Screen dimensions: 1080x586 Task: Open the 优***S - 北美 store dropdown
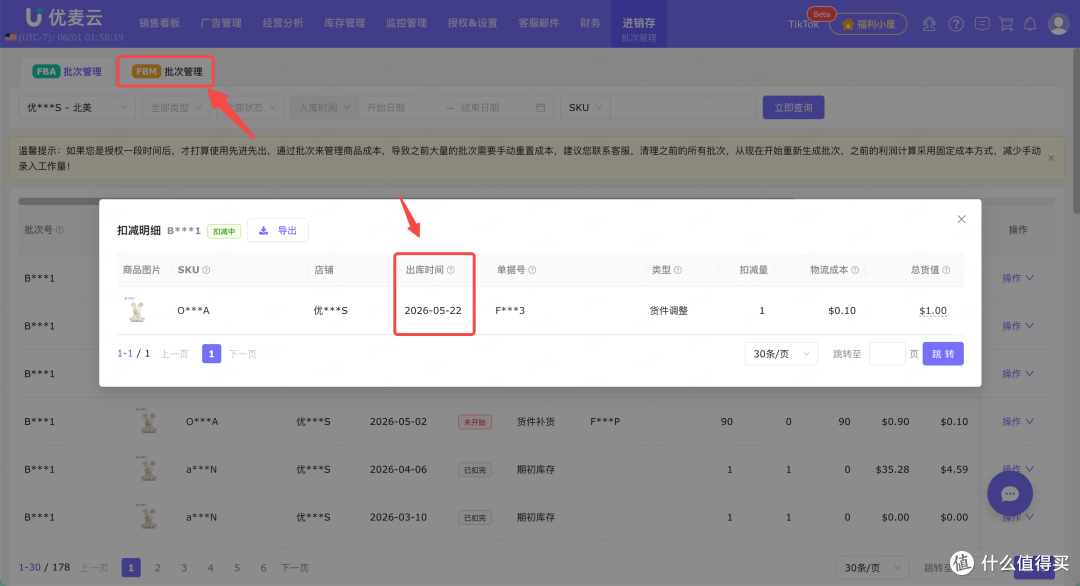point(76,107)
